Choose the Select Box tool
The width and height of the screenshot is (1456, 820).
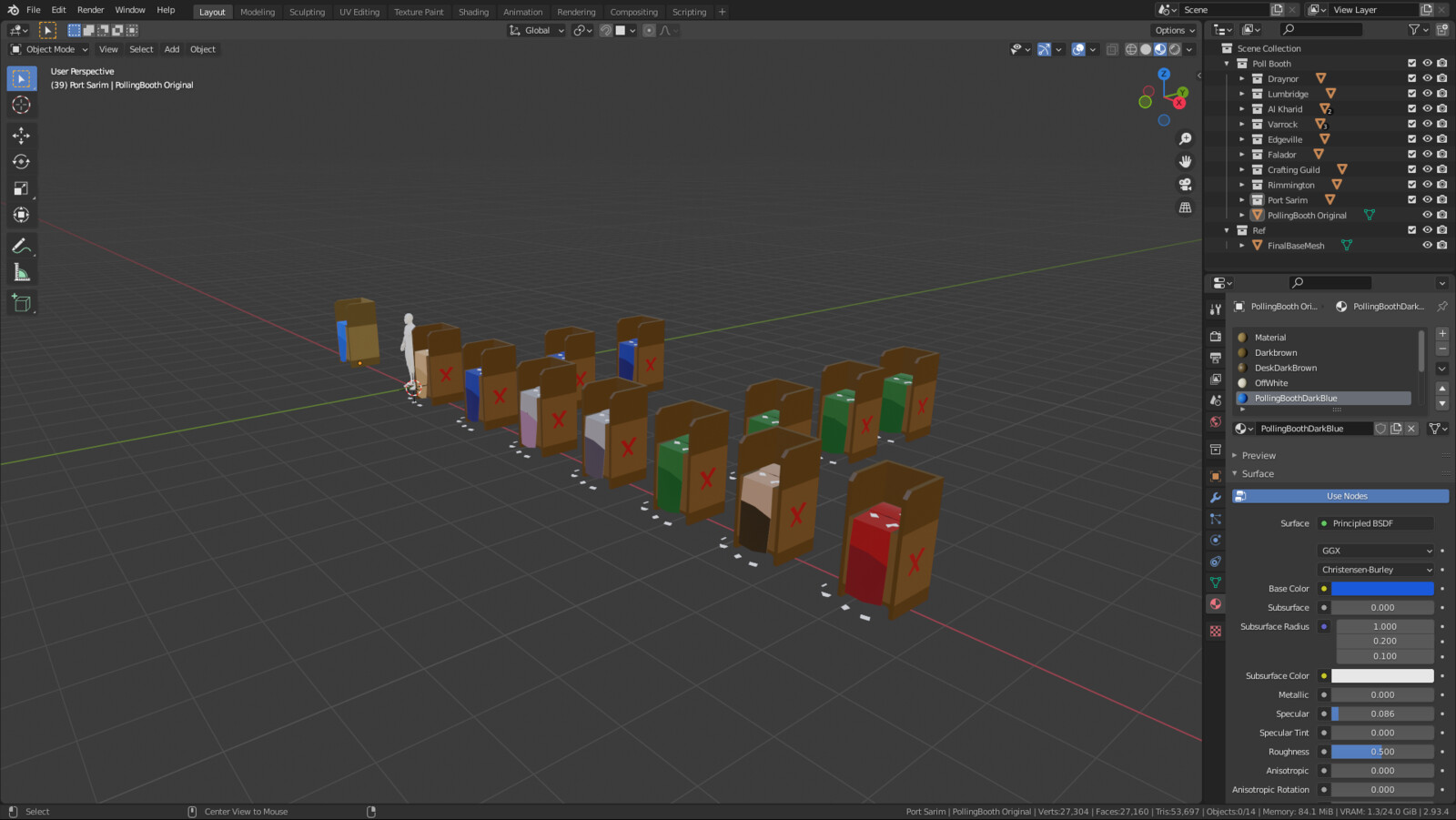pyautogui.click(x=22, y=79)
